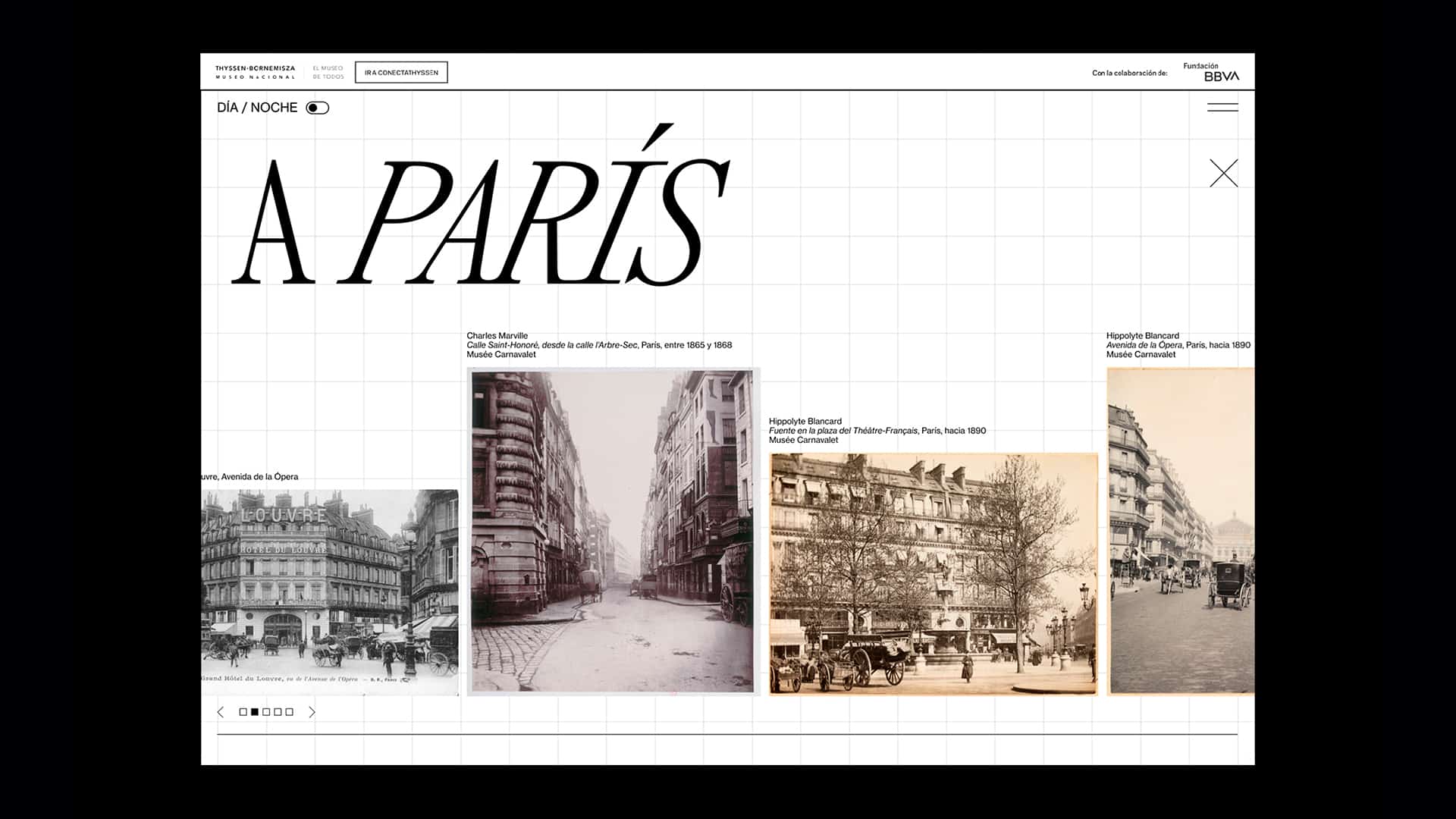Open Charles Marville's Calle Saint-Honoré photo
Viewport: 1456px width, 819px height.
tap(613, 531)
